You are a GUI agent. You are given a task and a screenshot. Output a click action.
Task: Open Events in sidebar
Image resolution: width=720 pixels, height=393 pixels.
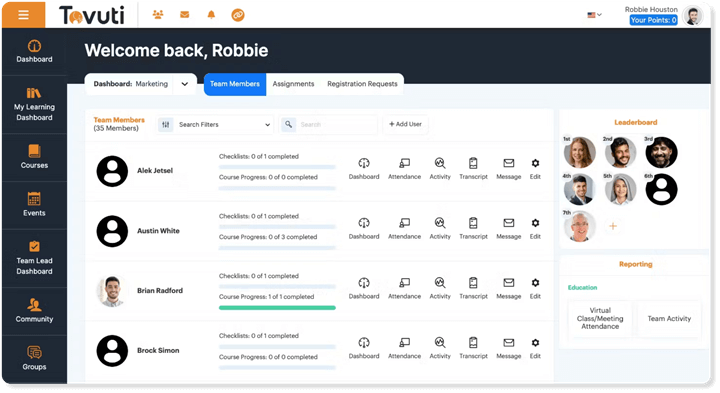[x=34, y=204]
